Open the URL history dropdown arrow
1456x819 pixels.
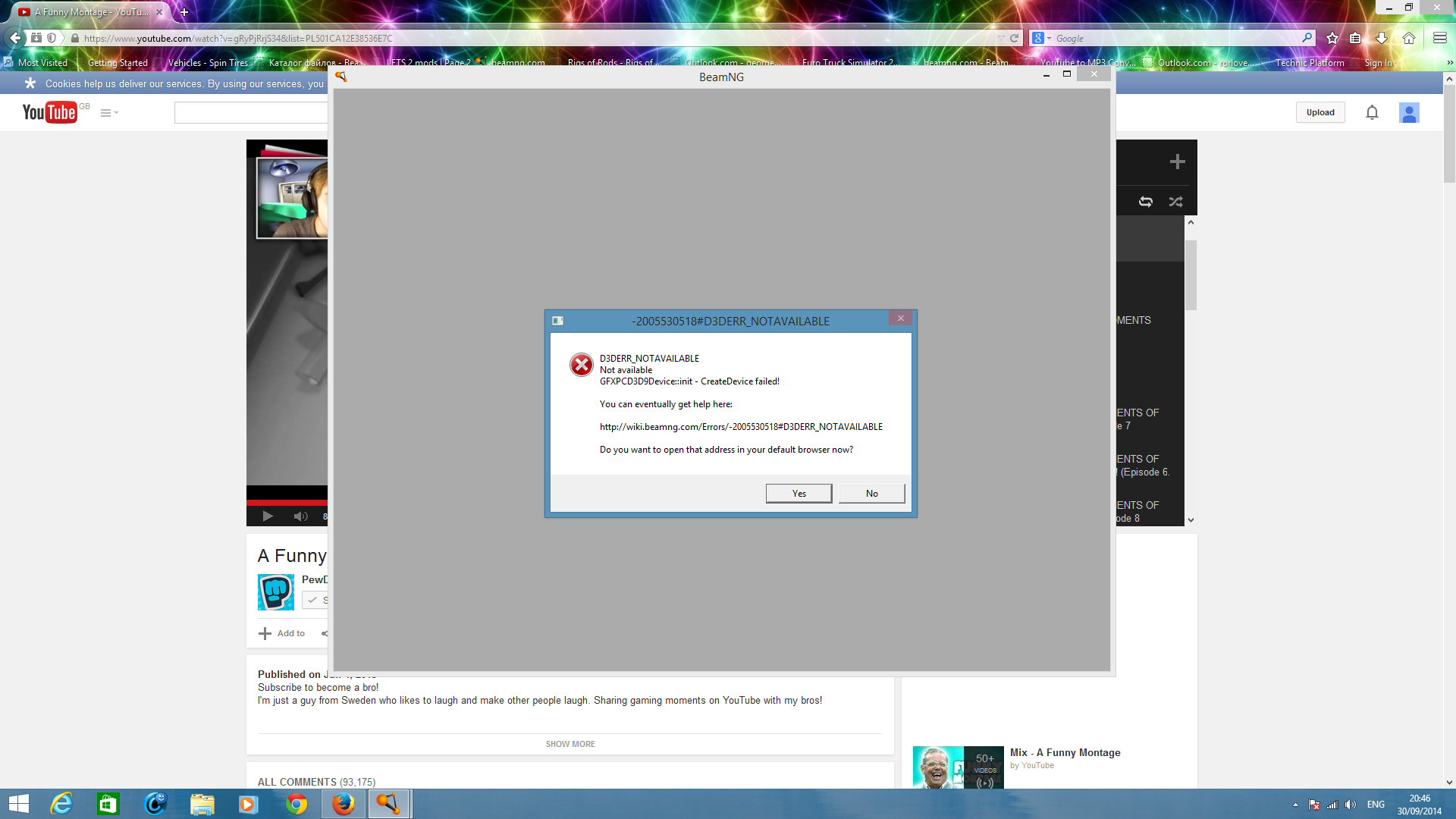[x=1001, y=38]
